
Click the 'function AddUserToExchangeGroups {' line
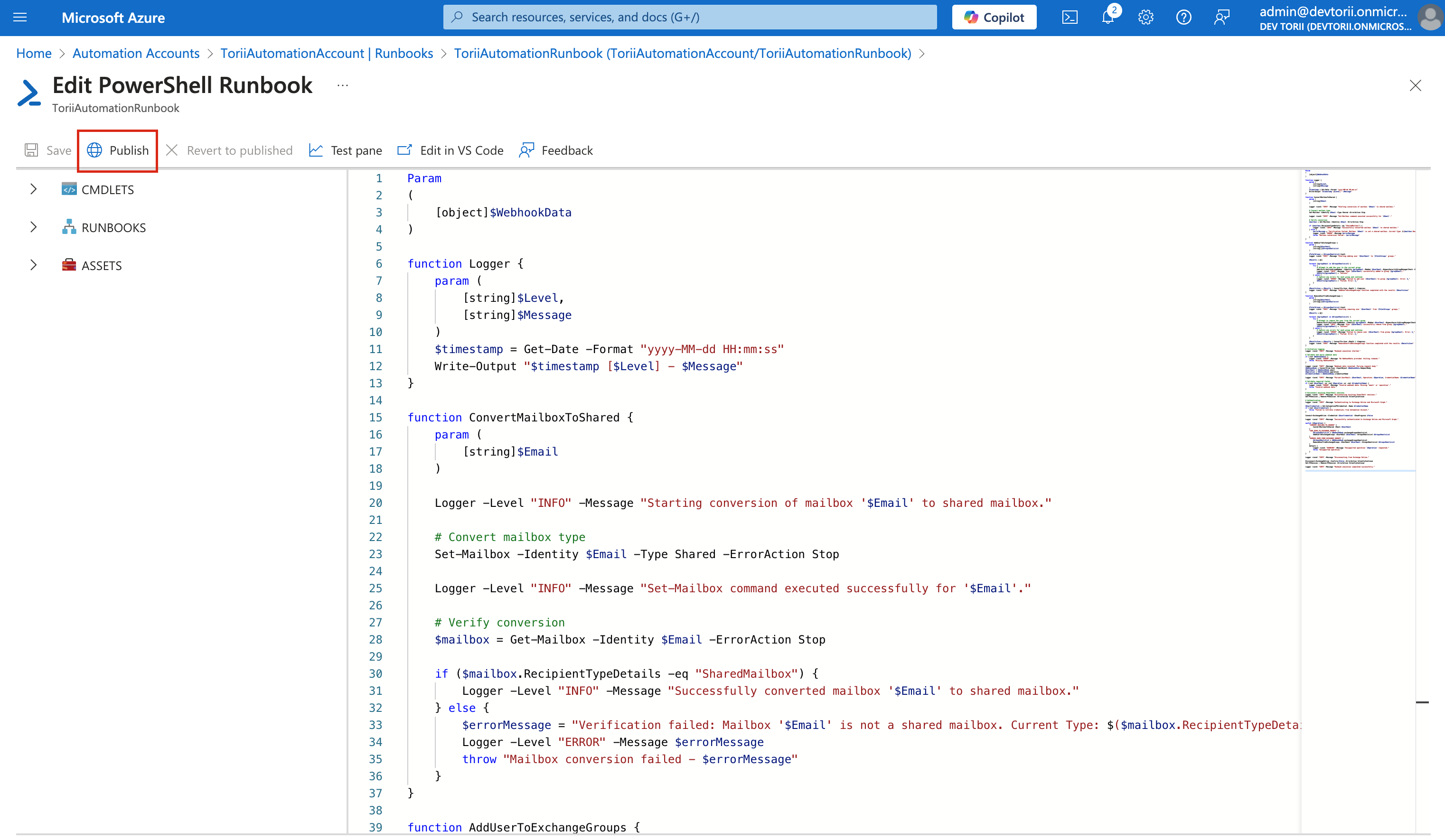coord(524,827)
